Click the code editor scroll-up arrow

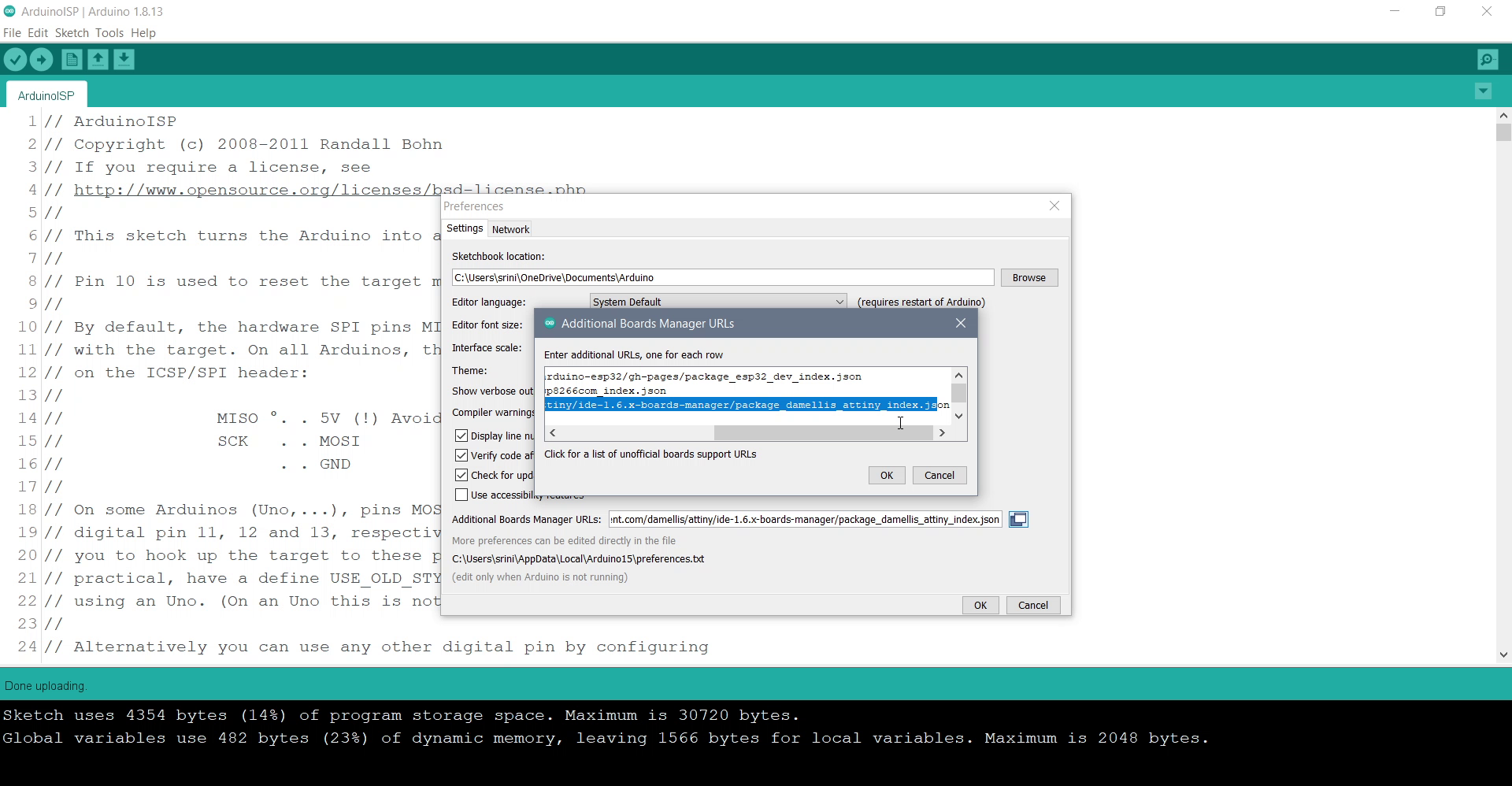click(1503, 116)
